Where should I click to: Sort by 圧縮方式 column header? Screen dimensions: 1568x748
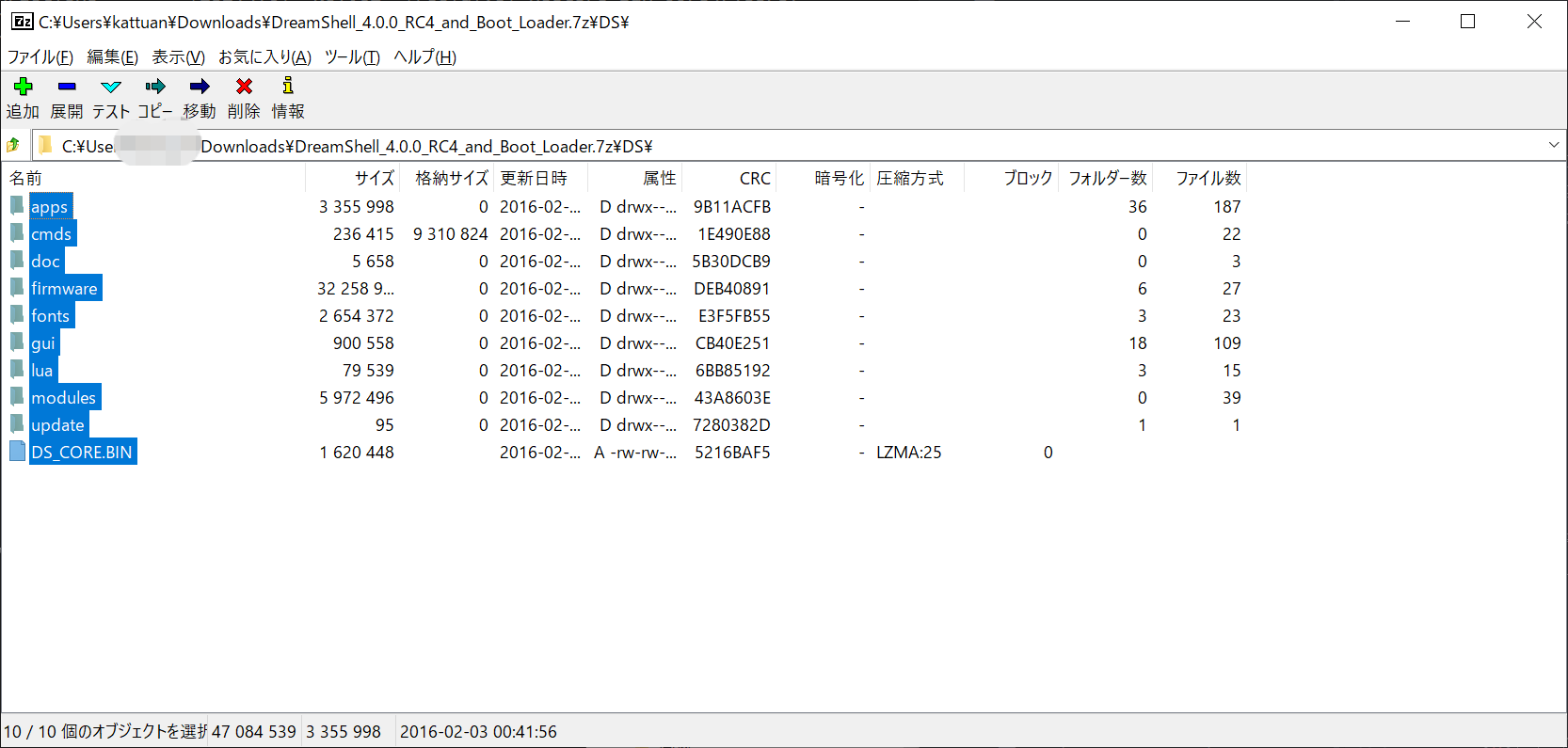(918, 178)
